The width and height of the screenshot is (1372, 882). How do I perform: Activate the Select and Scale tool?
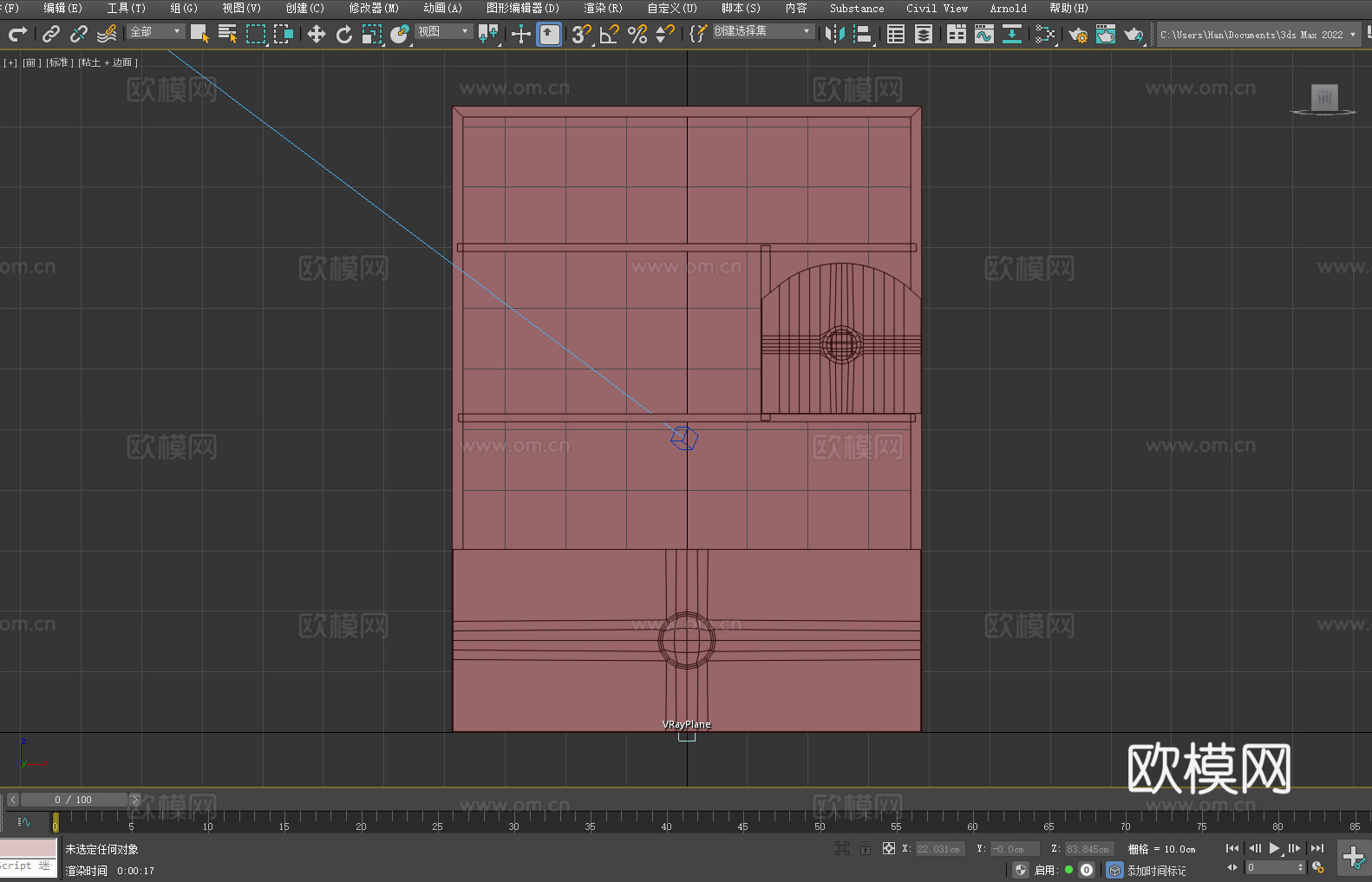372,34
